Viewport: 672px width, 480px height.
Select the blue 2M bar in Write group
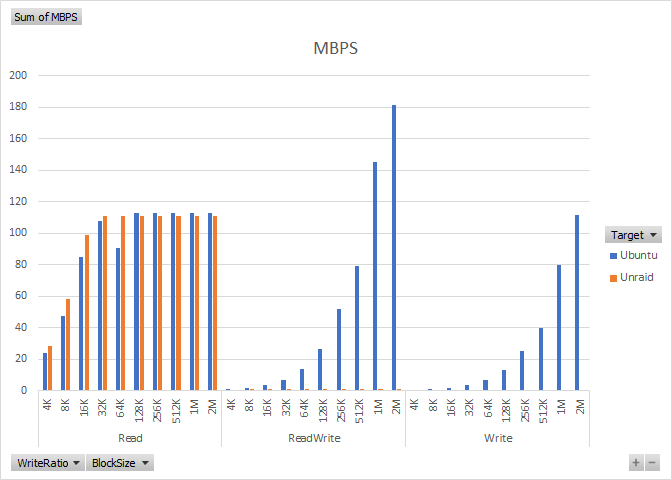(x=578, y=302)
